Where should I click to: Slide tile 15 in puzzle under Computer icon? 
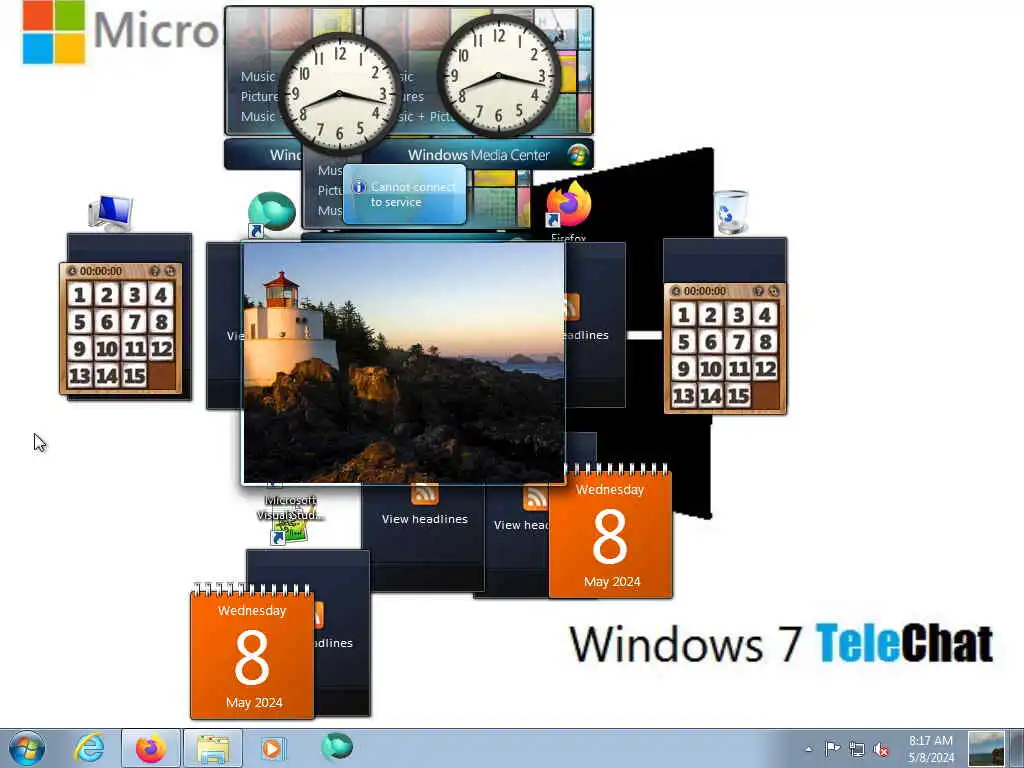[x=135, y=376]
